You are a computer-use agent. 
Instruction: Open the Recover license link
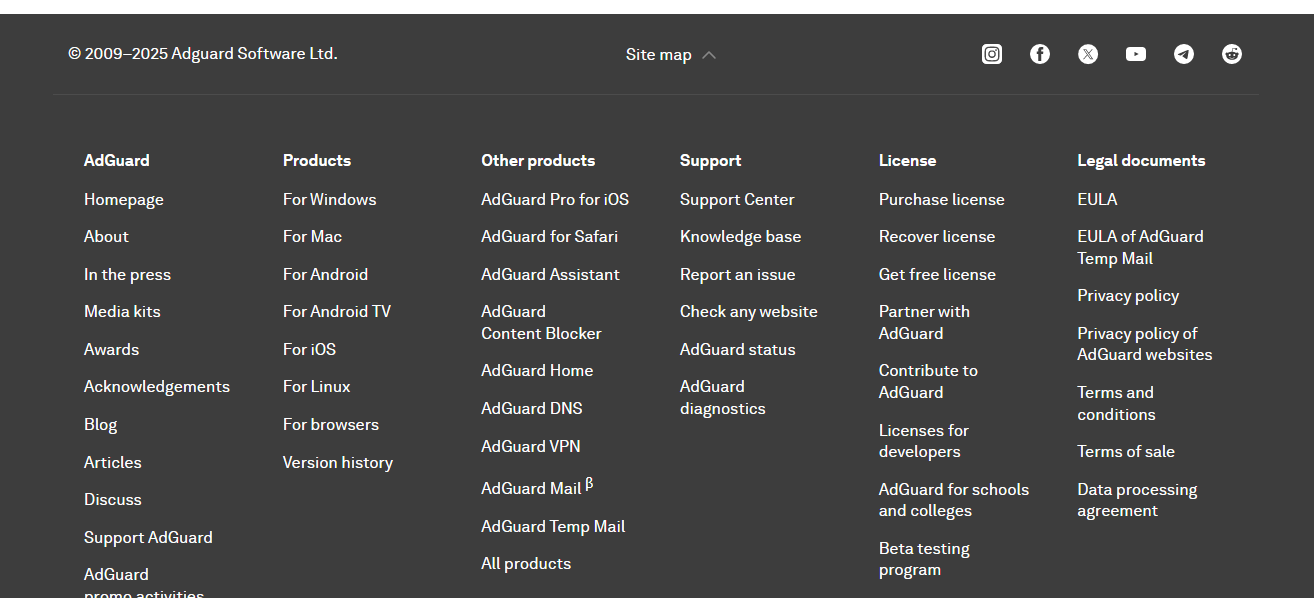pos(937,237)
